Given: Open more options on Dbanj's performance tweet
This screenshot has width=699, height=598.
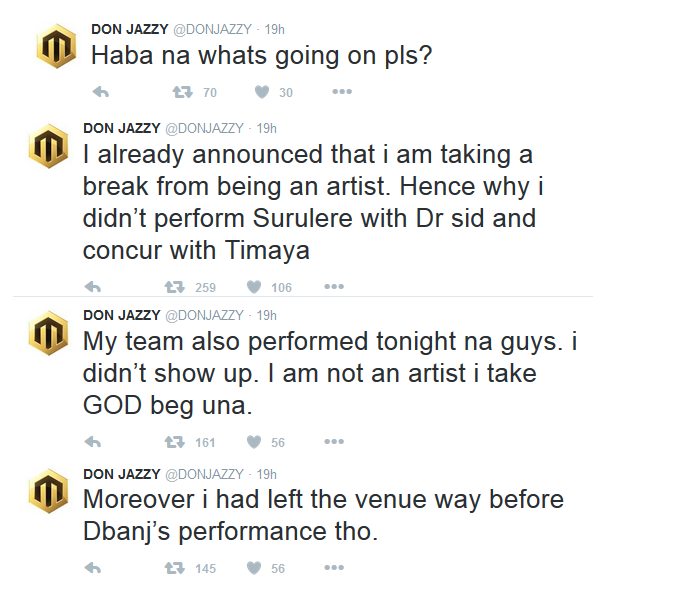Looking at the screenshot, I should [334, 568].
